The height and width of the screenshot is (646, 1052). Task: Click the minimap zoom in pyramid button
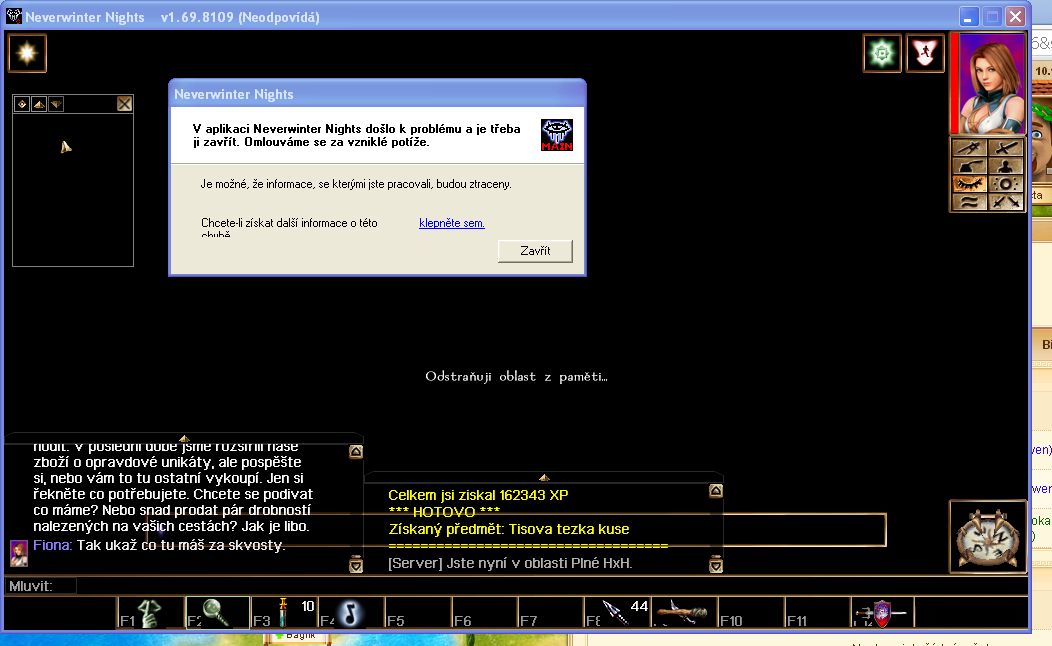(39, 104)
